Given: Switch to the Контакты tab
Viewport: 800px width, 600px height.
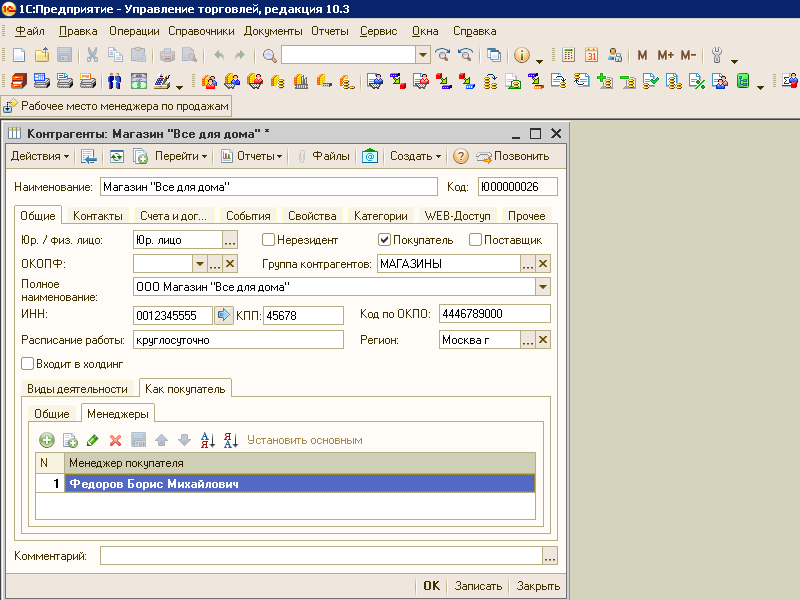Looking at the screenshot, I should point(97,216).
